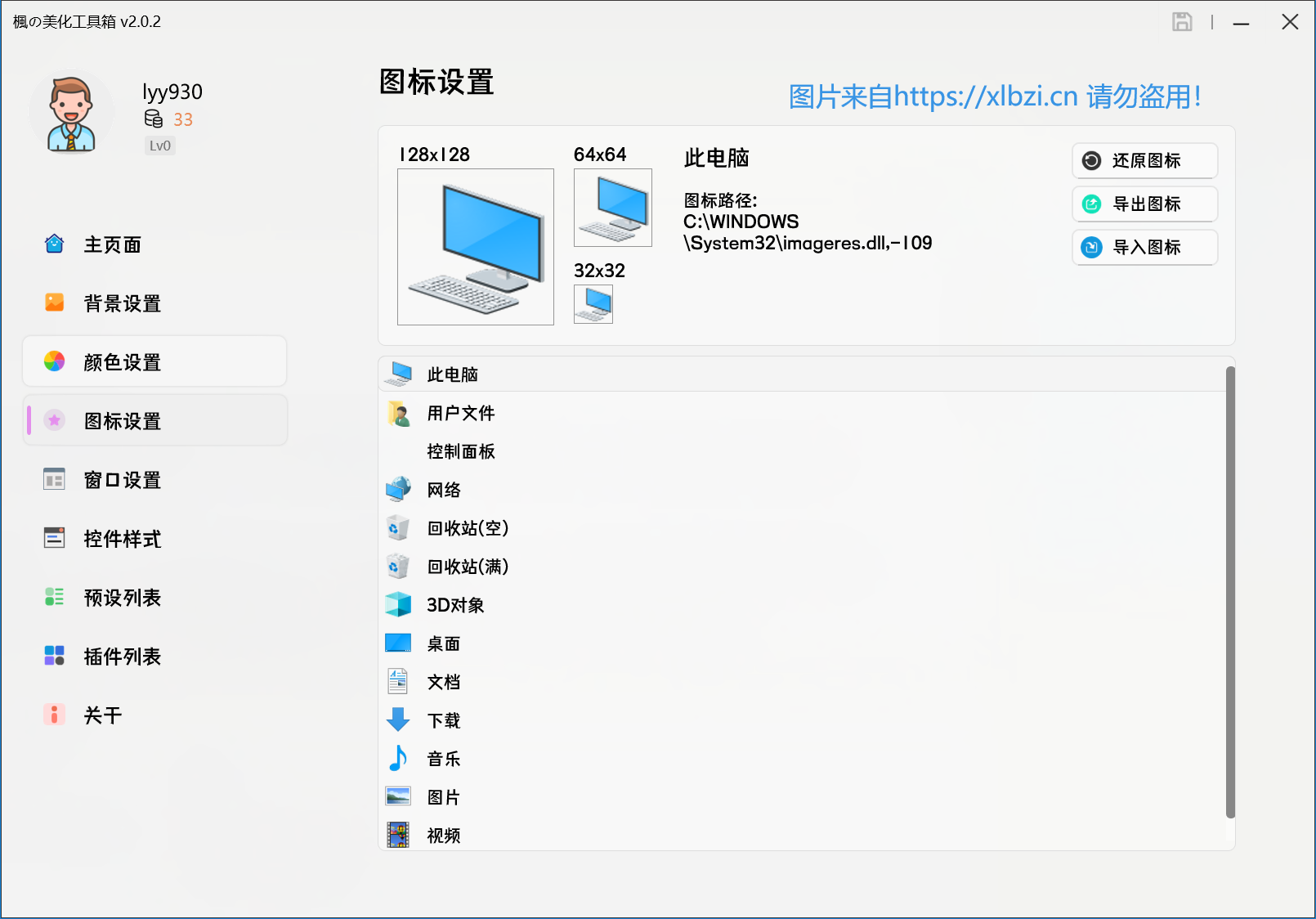
Task: Choose 3D对象 from the icon list
Action: (454, 605)
